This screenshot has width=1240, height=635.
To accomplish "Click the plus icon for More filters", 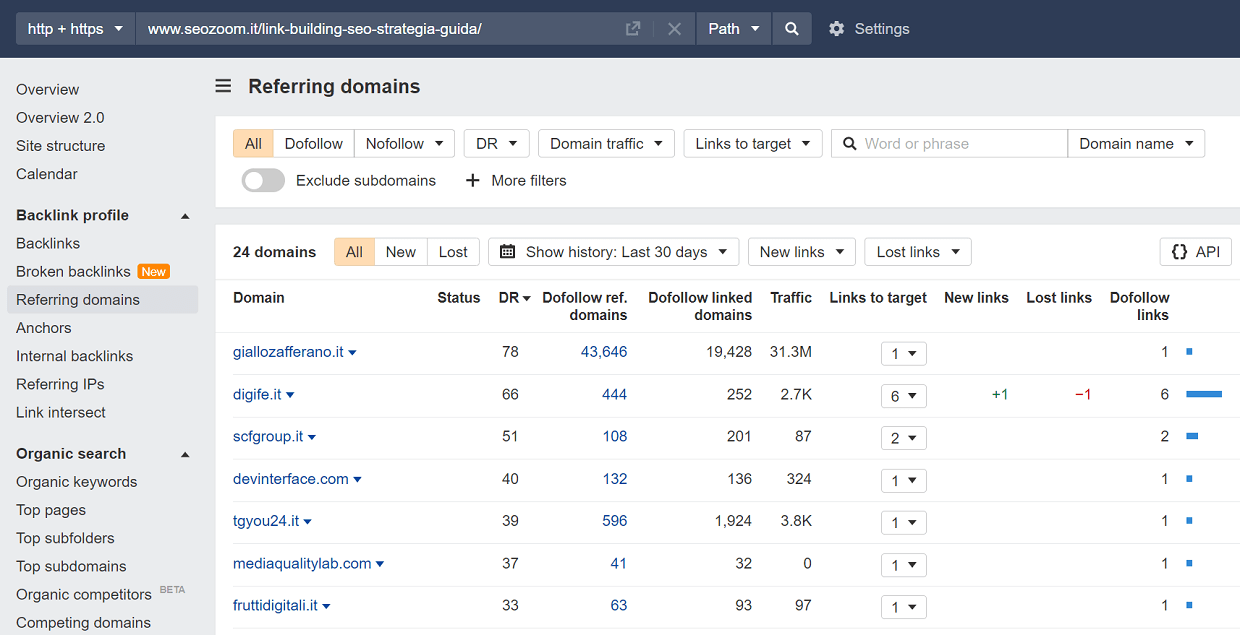I will pyautogui.click(x=473, y=181).
